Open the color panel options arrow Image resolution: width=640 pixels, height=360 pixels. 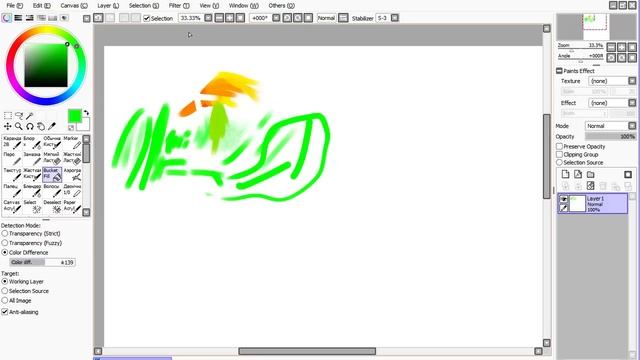point(87,18)
